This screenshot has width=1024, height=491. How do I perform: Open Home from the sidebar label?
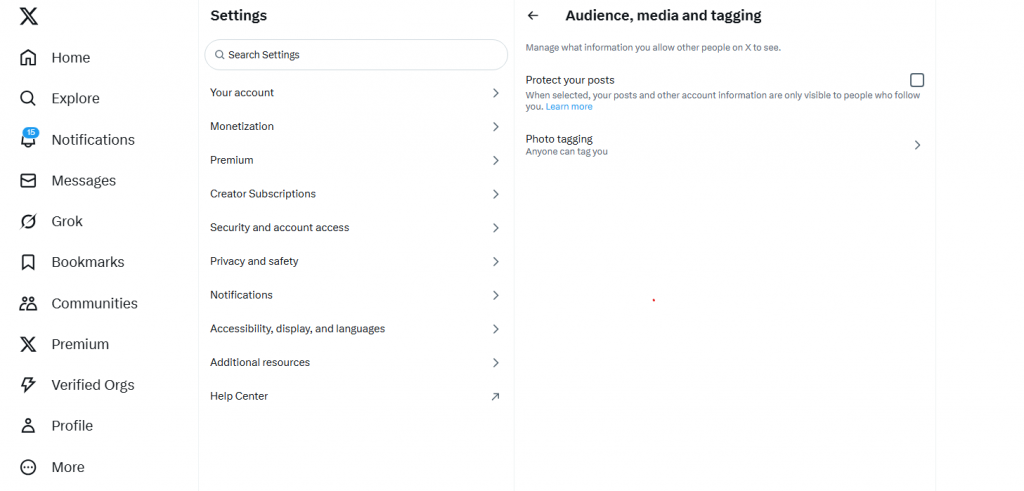tap(71, 57)
